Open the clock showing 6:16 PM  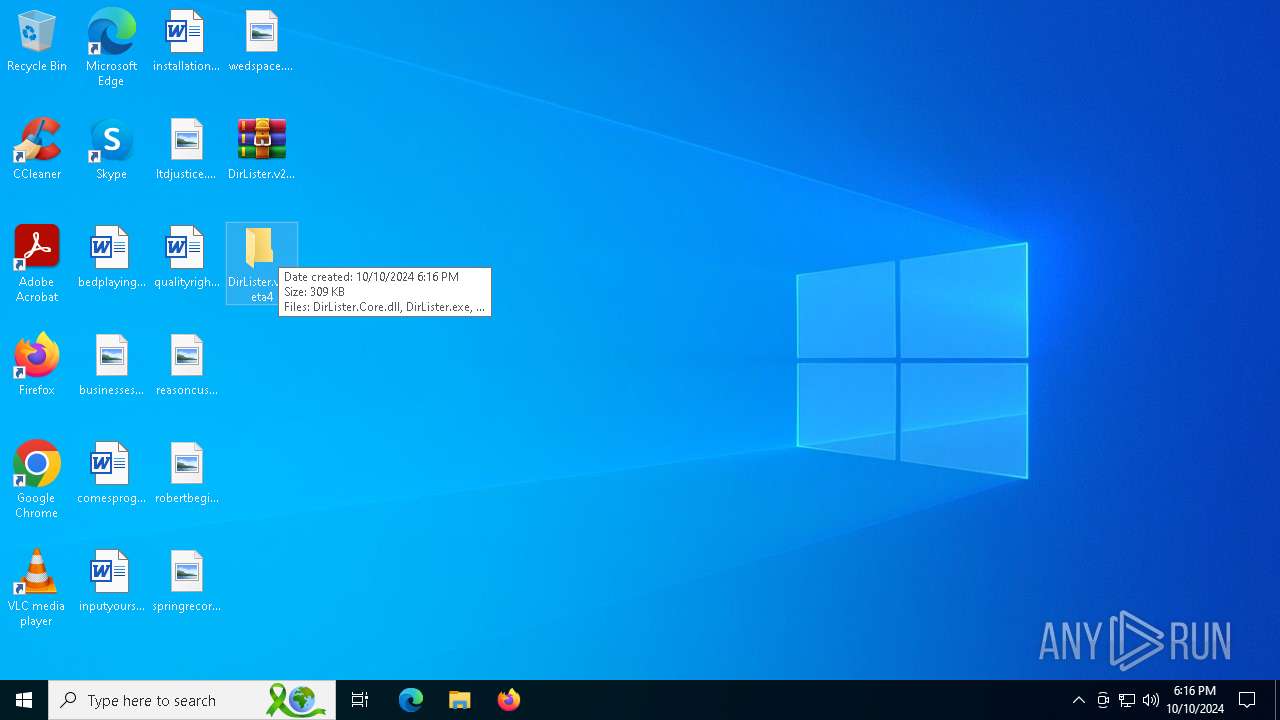[x=1195, y=700]
